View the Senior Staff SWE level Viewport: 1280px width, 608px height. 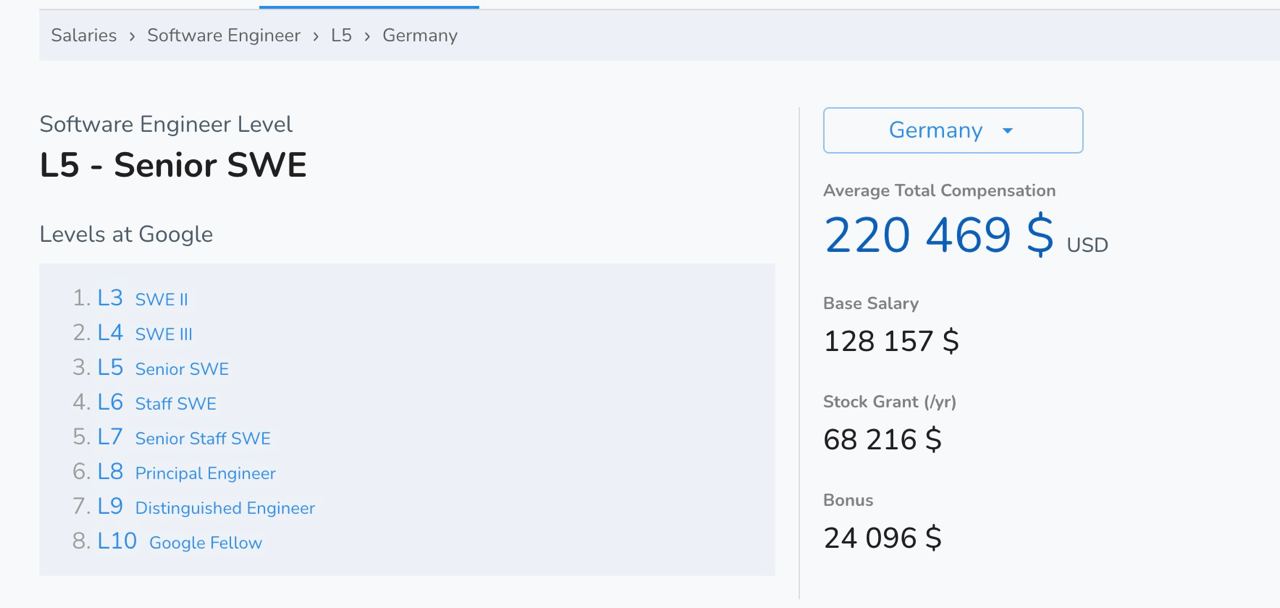click(x=203, y=439)
